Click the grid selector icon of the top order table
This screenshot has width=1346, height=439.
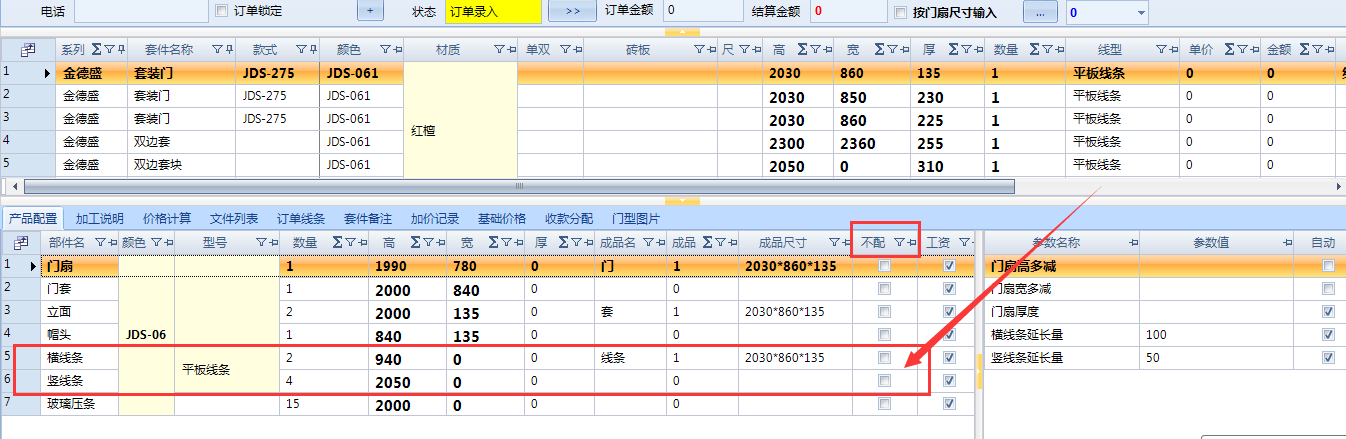point(27,49)
